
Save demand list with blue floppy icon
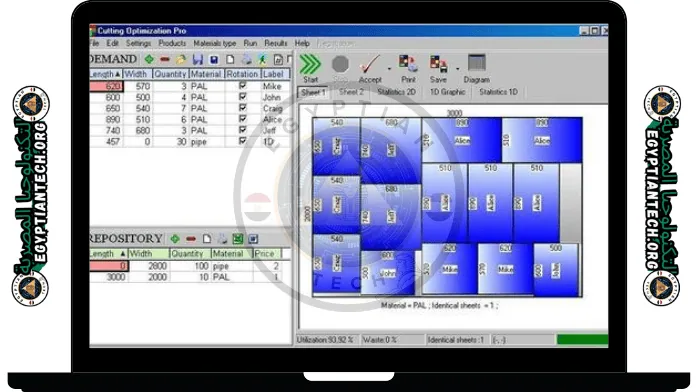198,59
